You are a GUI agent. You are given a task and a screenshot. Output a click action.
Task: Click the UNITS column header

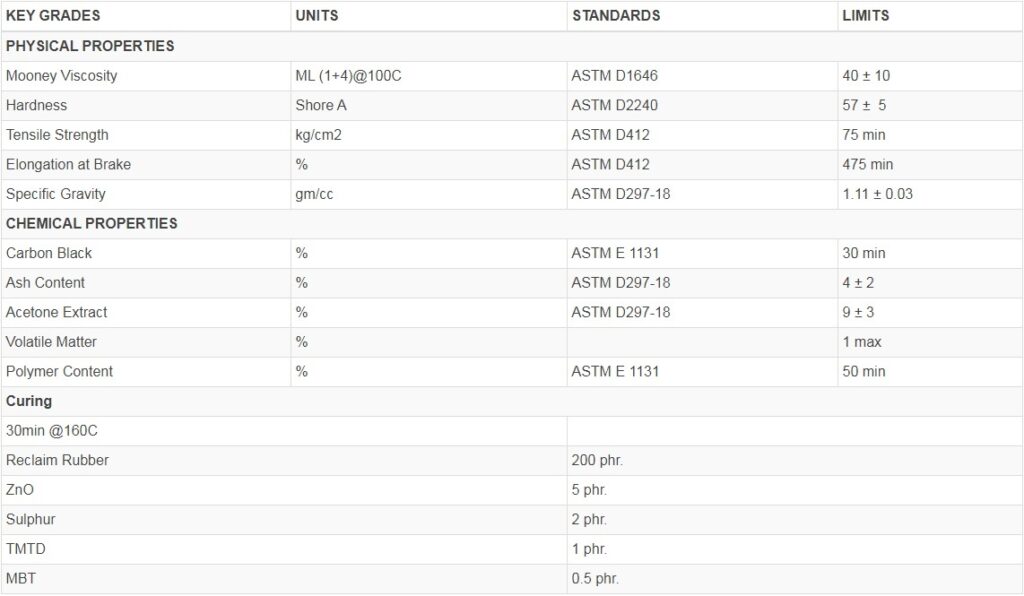point(317,16)
